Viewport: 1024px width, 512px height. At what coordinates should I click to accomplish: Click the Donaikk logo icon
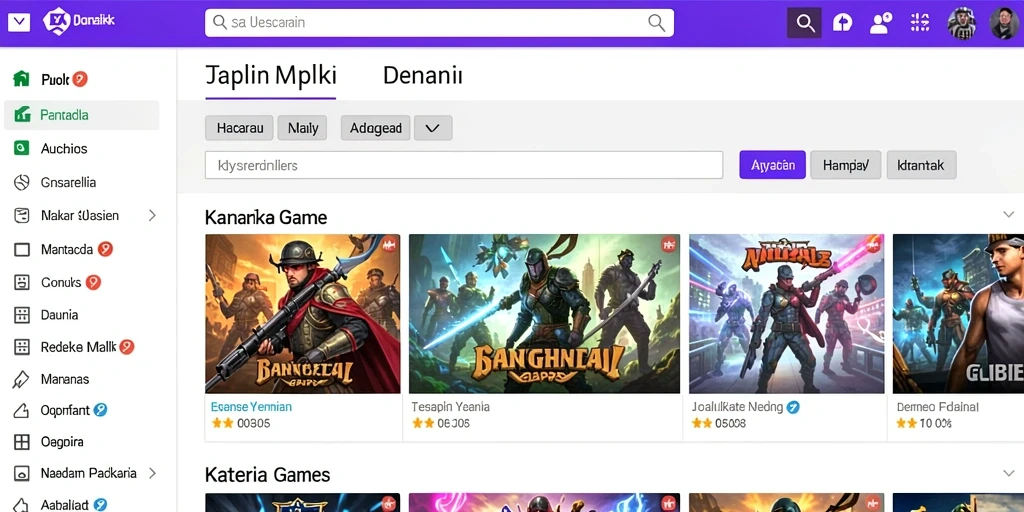click(56, 22)
